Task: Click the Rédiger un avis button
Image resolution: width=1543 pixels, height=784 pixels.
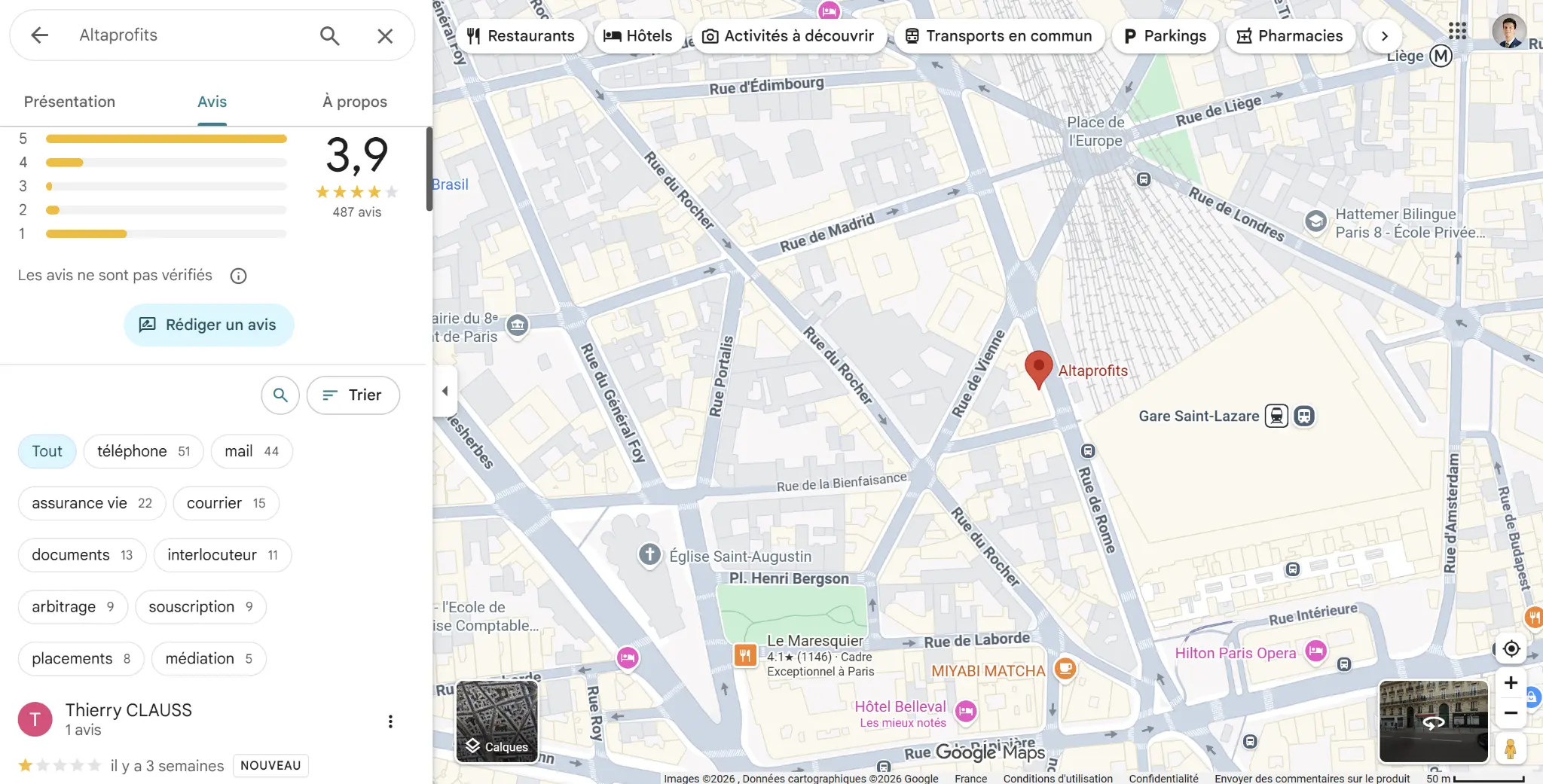Action: (209, 325)
